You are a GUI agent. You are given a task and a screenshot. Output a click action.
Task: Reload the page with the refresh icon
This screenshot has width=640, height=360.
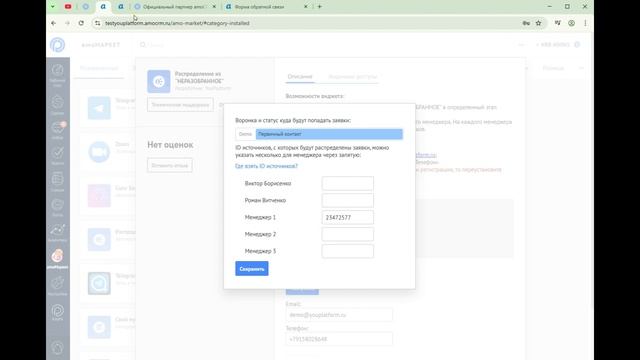(x=81, y=23)
